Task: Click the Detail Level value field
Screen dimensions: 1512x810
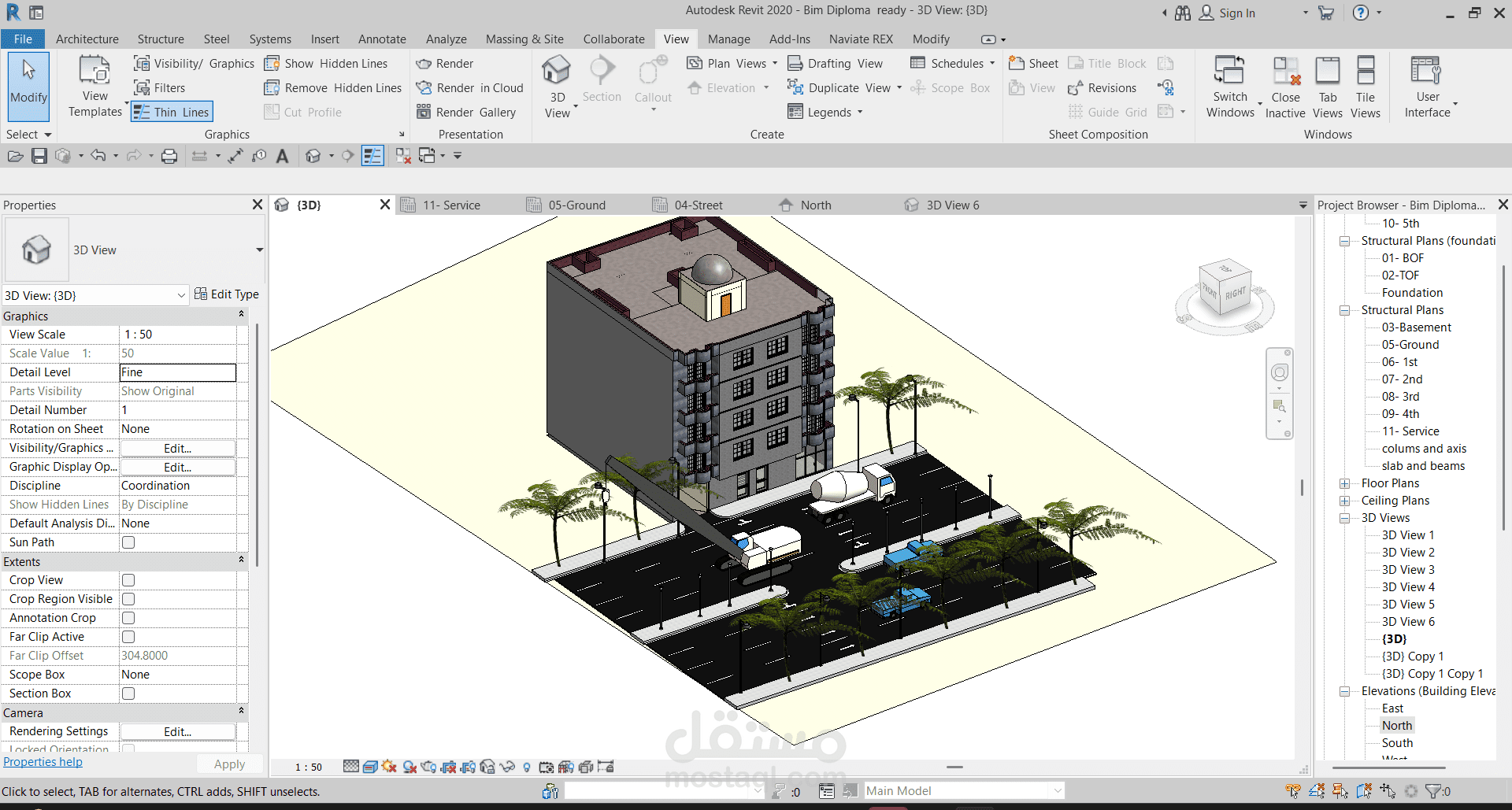Action: (177, 372)
